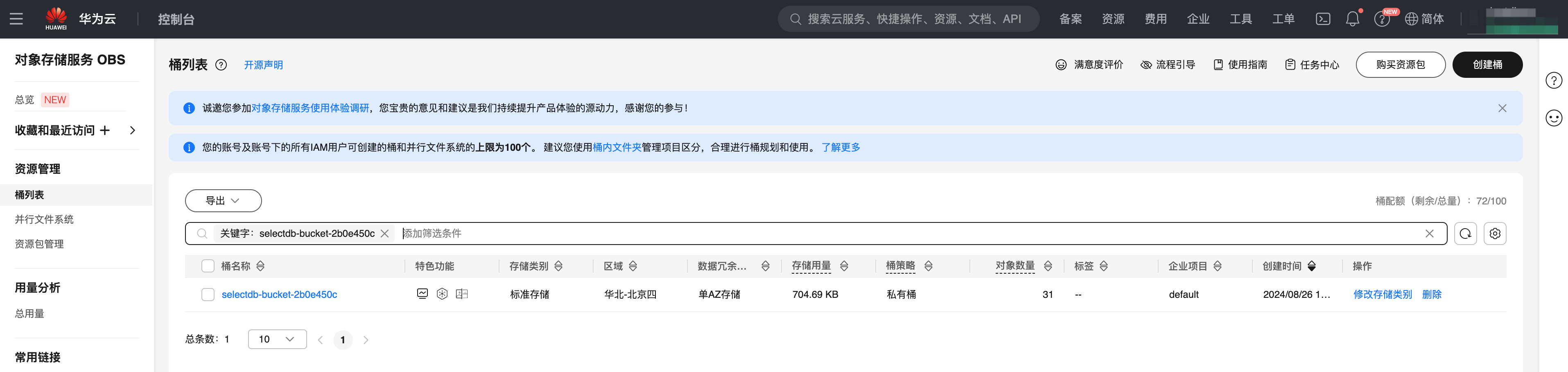
Task: Switch language via globe icon 简体
Action: [1424, 19]
